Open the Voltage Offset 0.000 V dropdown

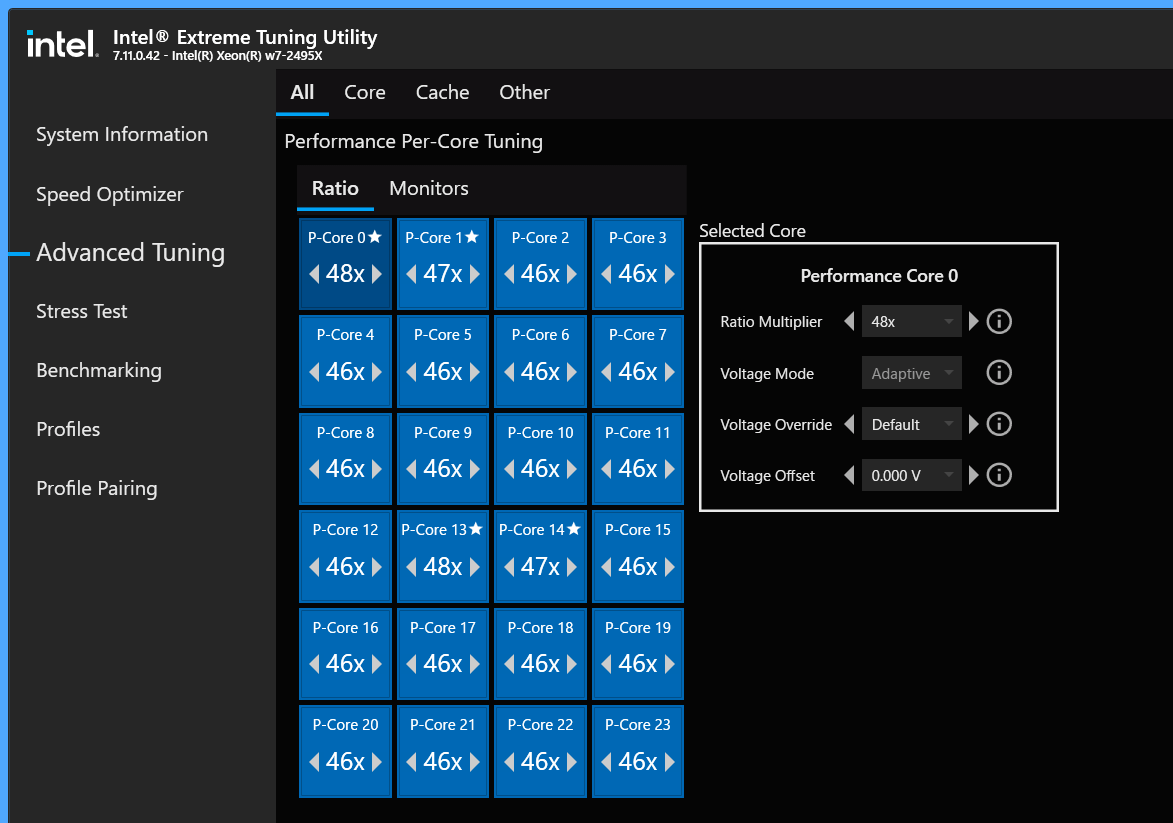pos(911,475)
